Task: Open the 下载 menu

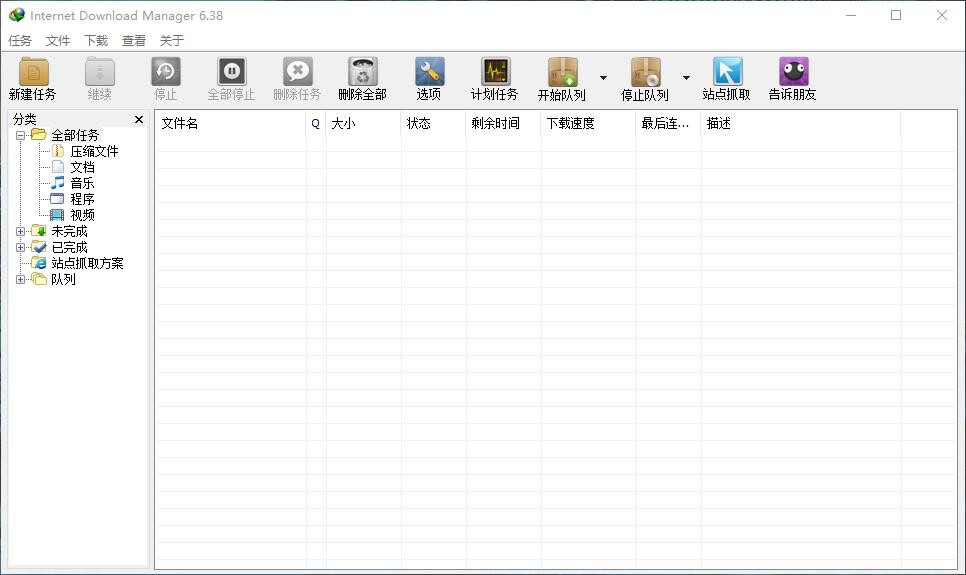Action: pos(96,41)
